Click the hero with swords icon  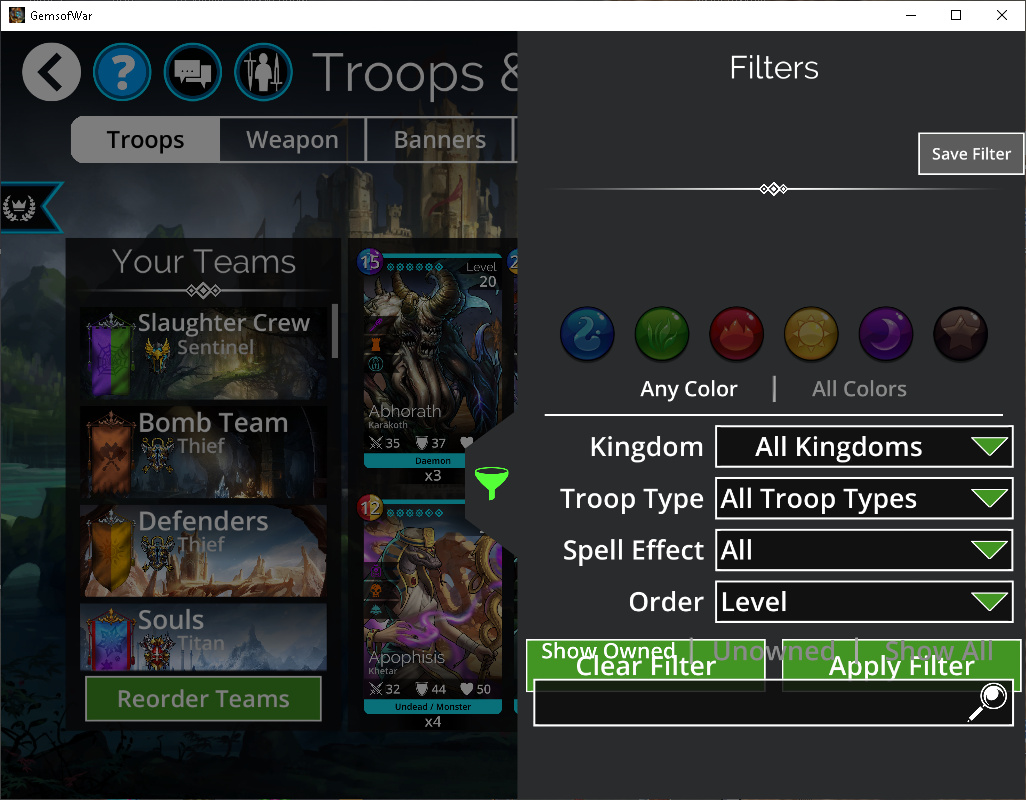point(263,72)
